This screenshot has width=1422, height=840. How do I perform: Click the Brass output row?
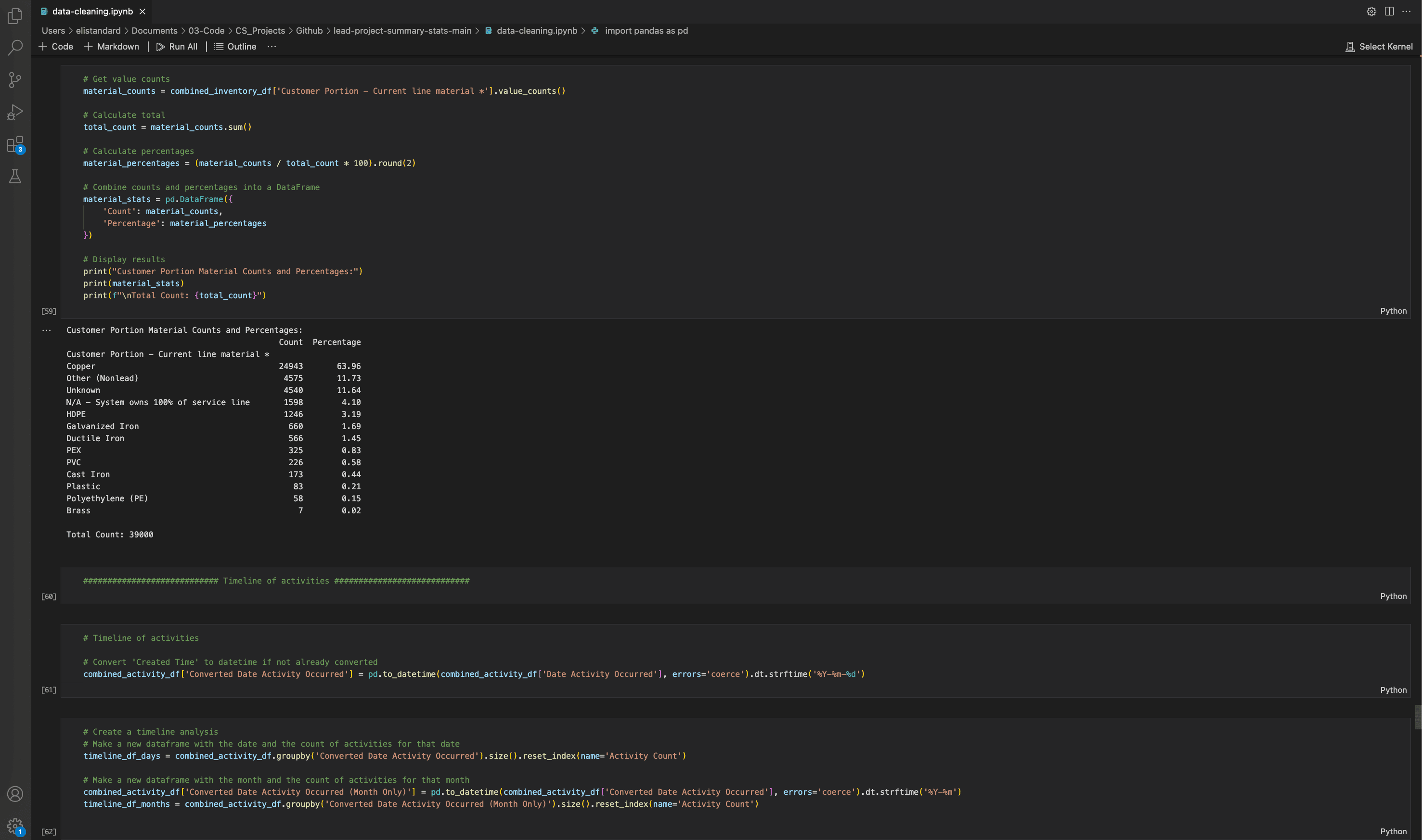point(214,510)
